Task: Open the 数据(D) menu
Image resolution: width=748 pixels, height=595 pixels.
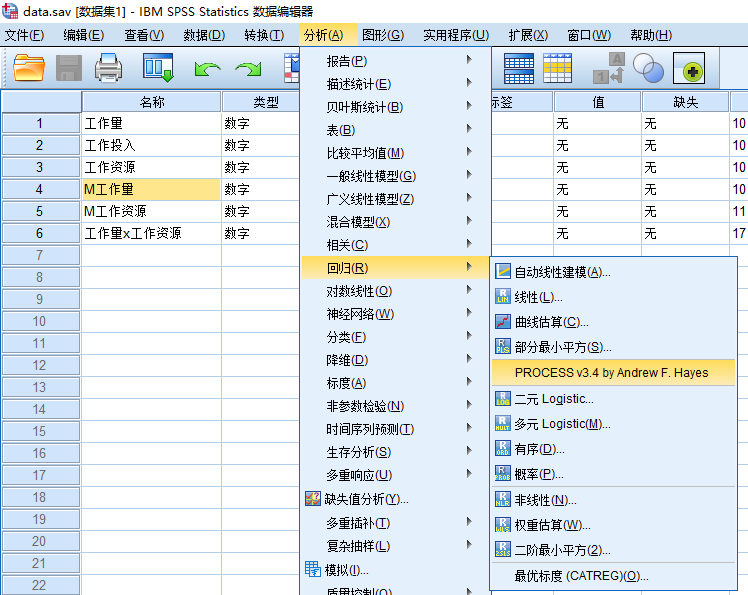Action: click(x=204, y=35)
